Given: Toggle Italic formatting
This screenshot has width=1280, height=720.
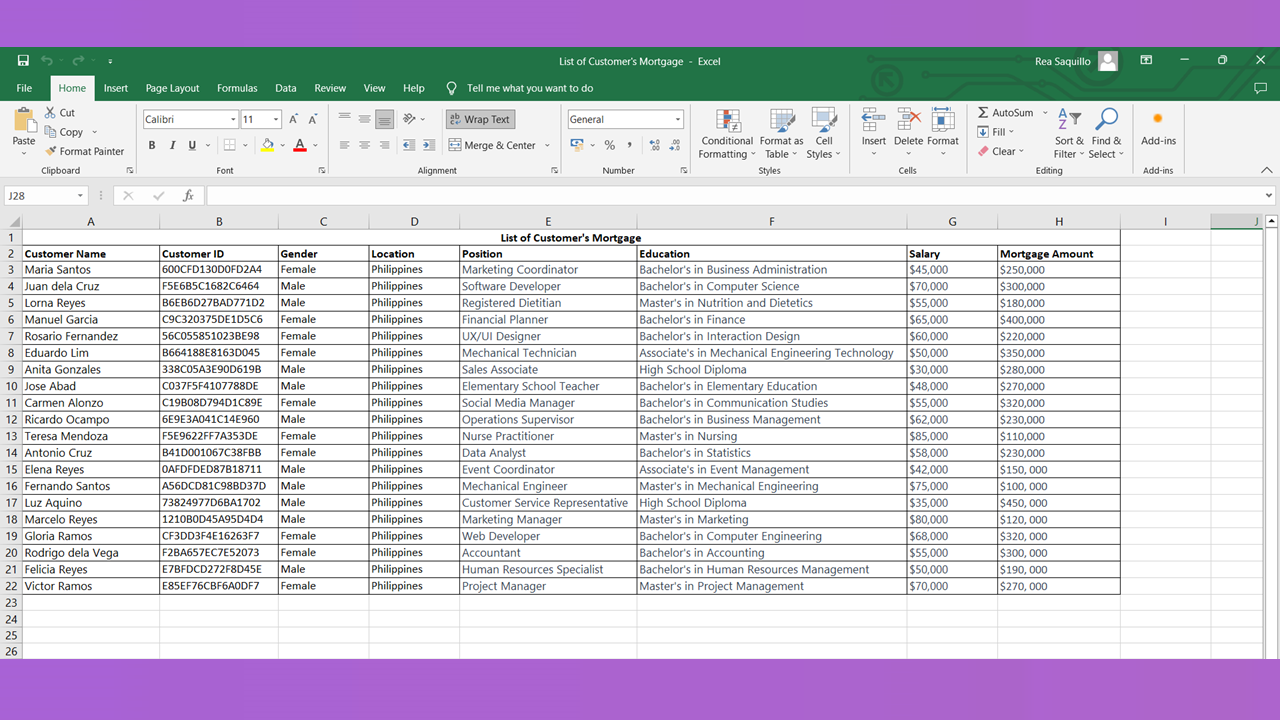Looking at the screenshot, I should [x=172, y=145].
